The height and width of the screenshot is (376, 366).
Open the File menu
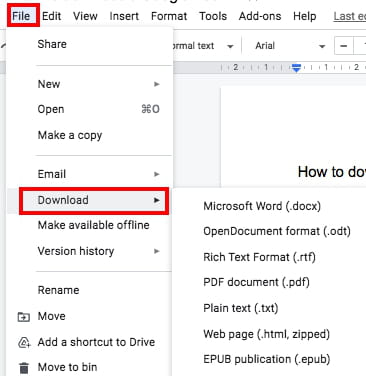click(x=21, y=16)
